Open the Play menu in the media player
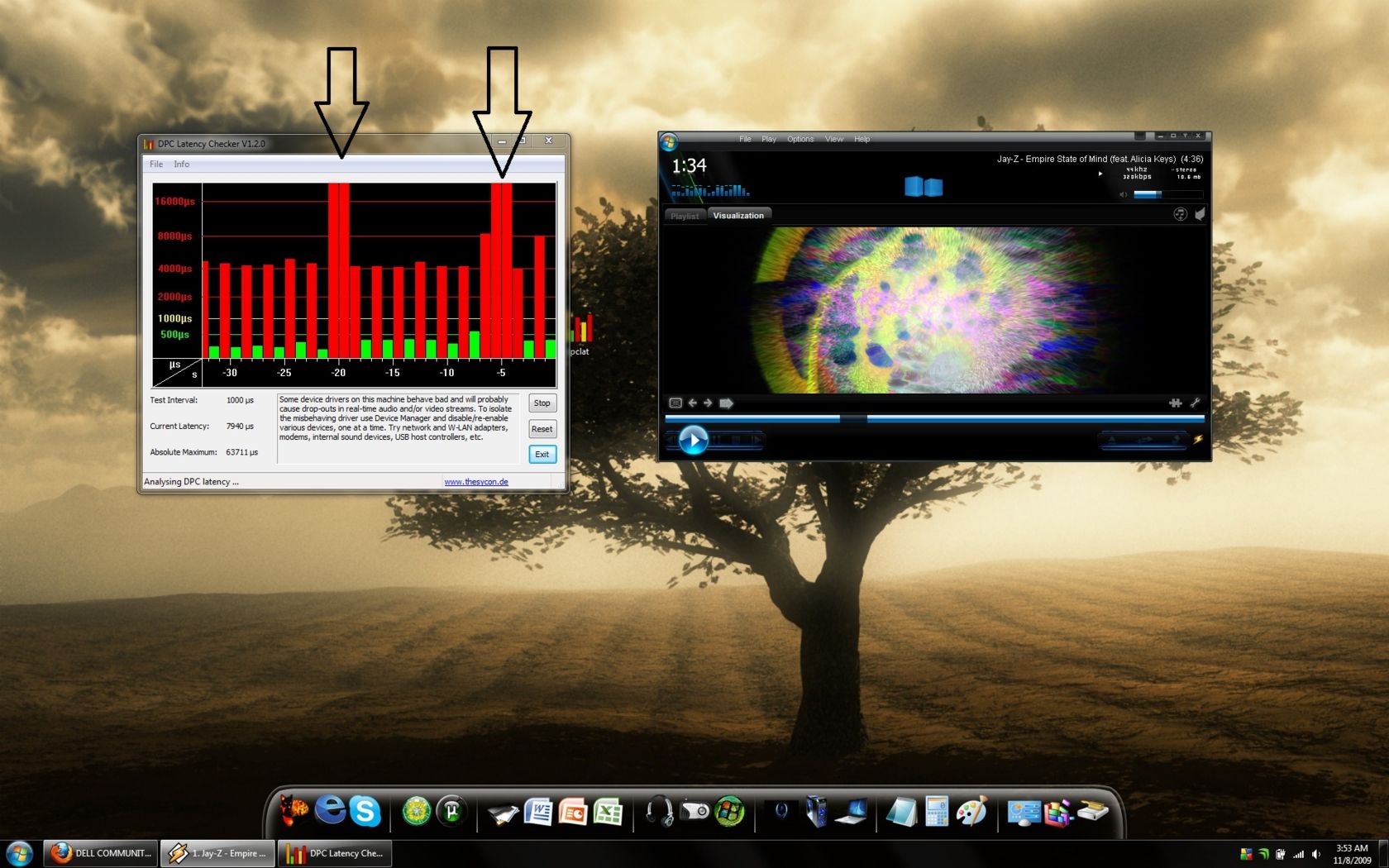1389x868 pixels. pyautogui.click(x=769, y=139)
